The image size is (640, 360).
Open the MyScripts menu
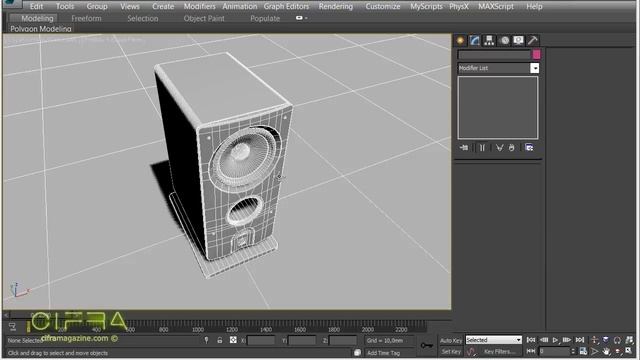tap(426, 7)
